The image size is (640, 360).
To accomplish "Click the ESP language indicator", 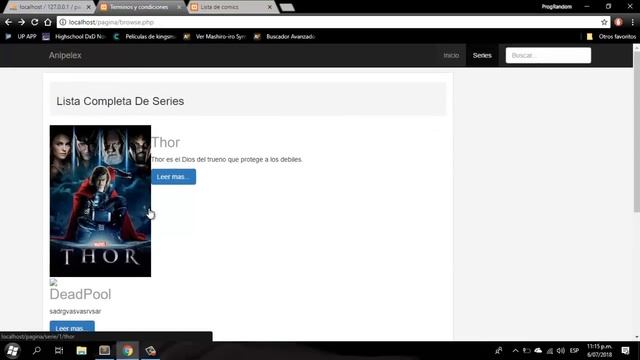I will point(574,351).
